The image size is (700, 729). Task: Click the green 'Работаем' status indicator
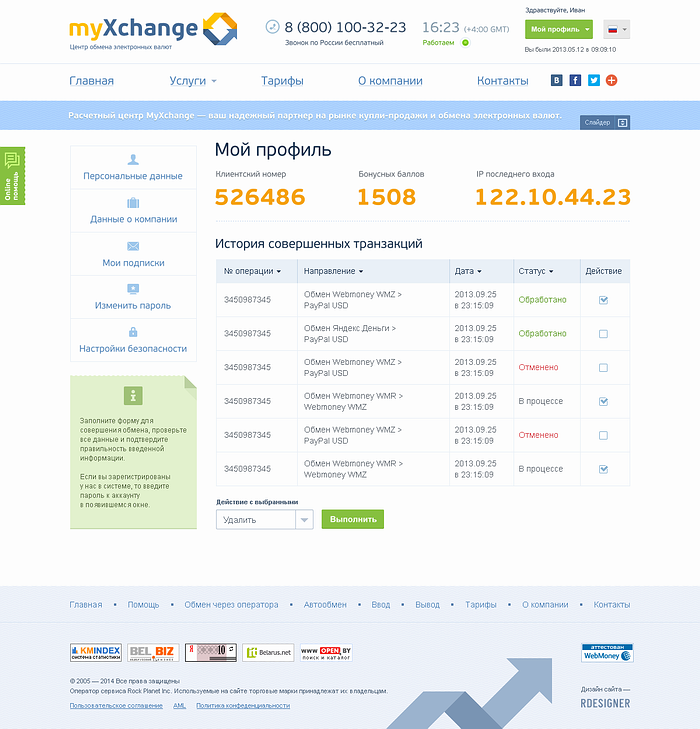point(465,43)
